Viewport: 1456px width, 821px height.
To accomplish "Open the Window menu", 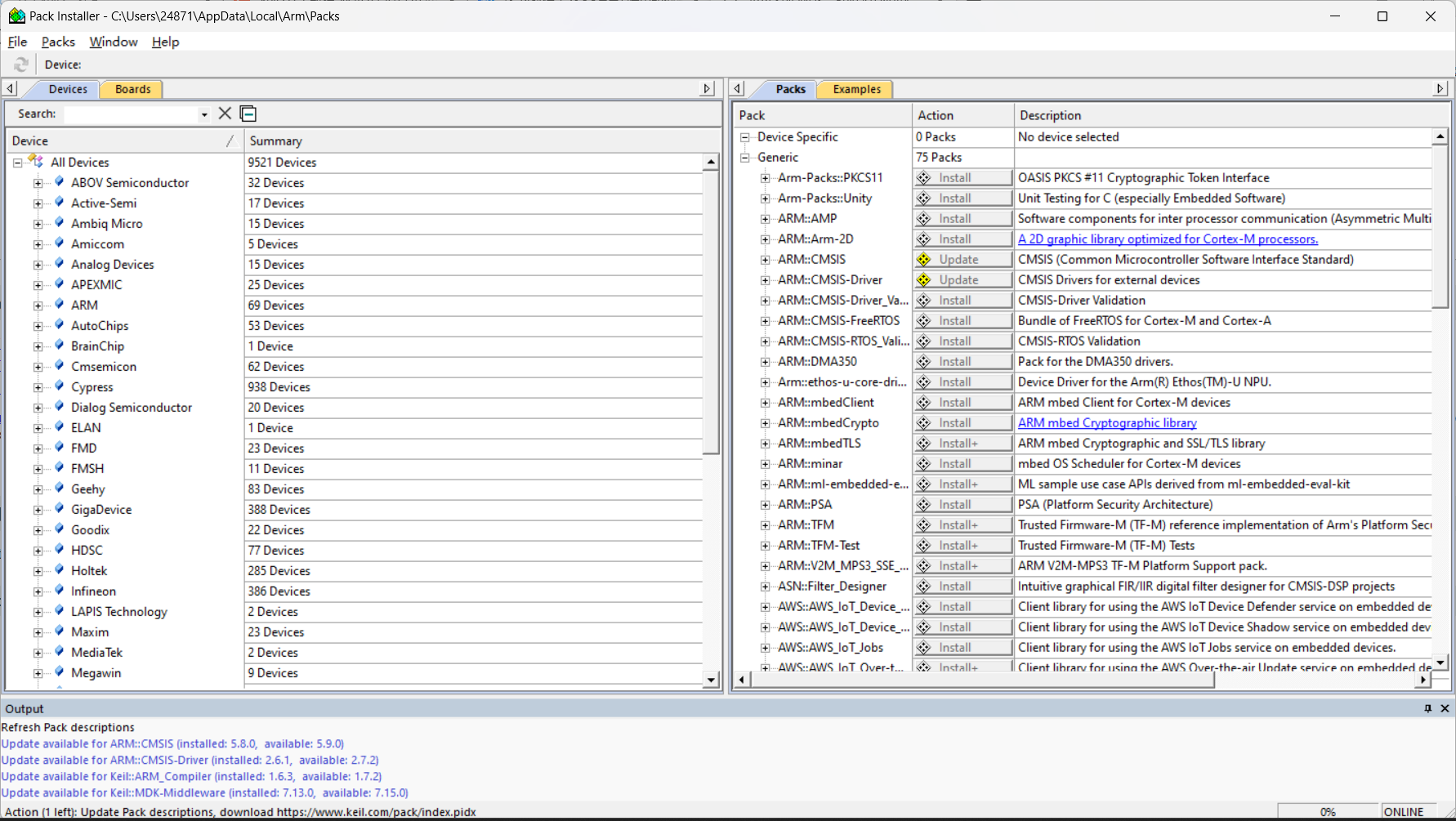I will [x=114, y=42].
